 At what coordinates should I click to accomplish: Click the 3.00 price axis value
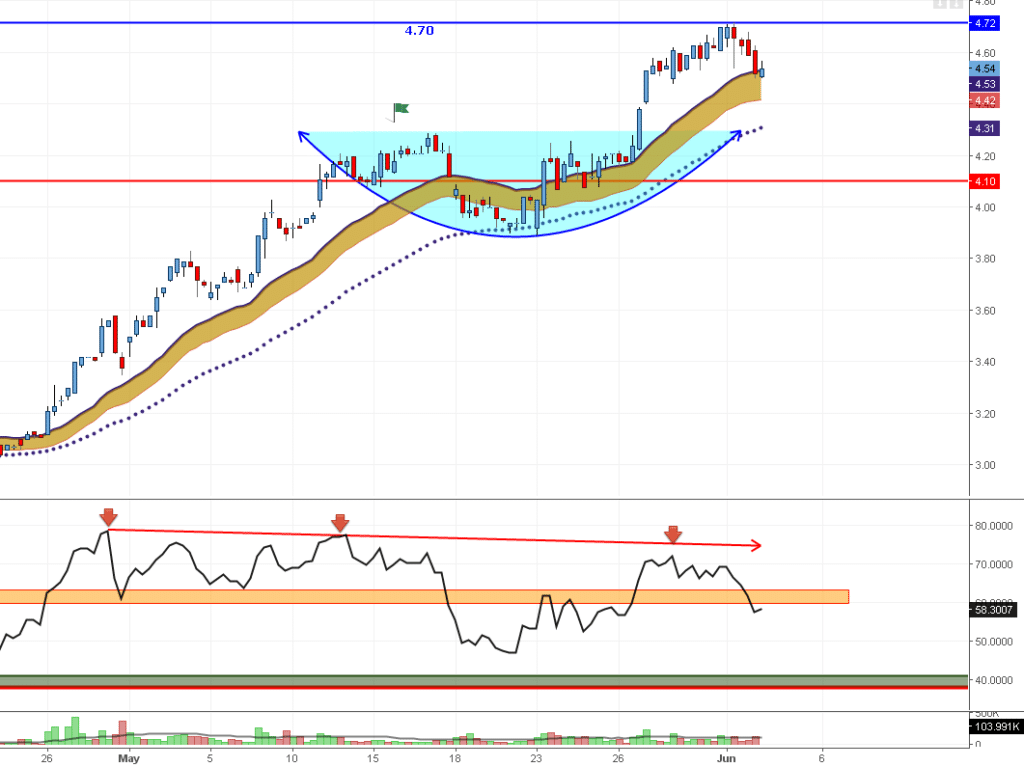pos(985,465)
